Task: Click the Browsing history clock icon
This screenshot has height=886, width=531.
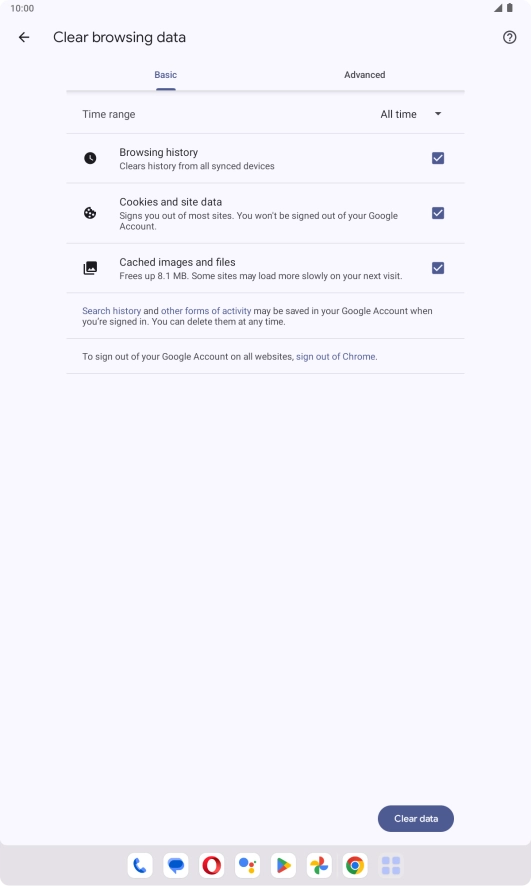Action: point(90,158)
